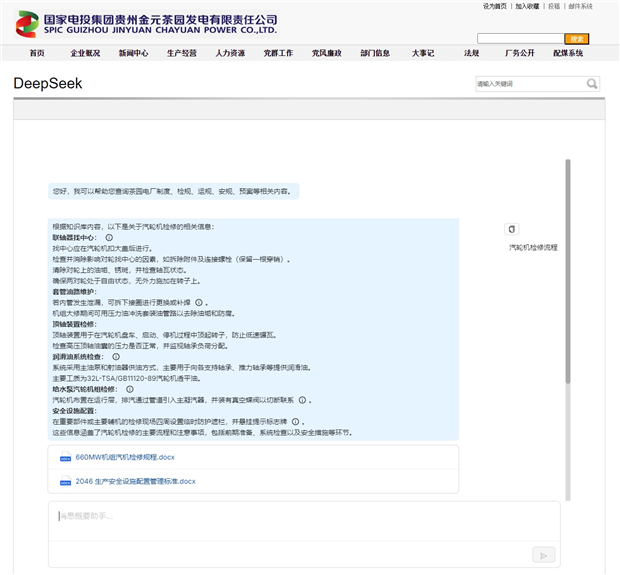The image size is (620, 575).
Task: Open the 法规 menu item
Action: 471,53
